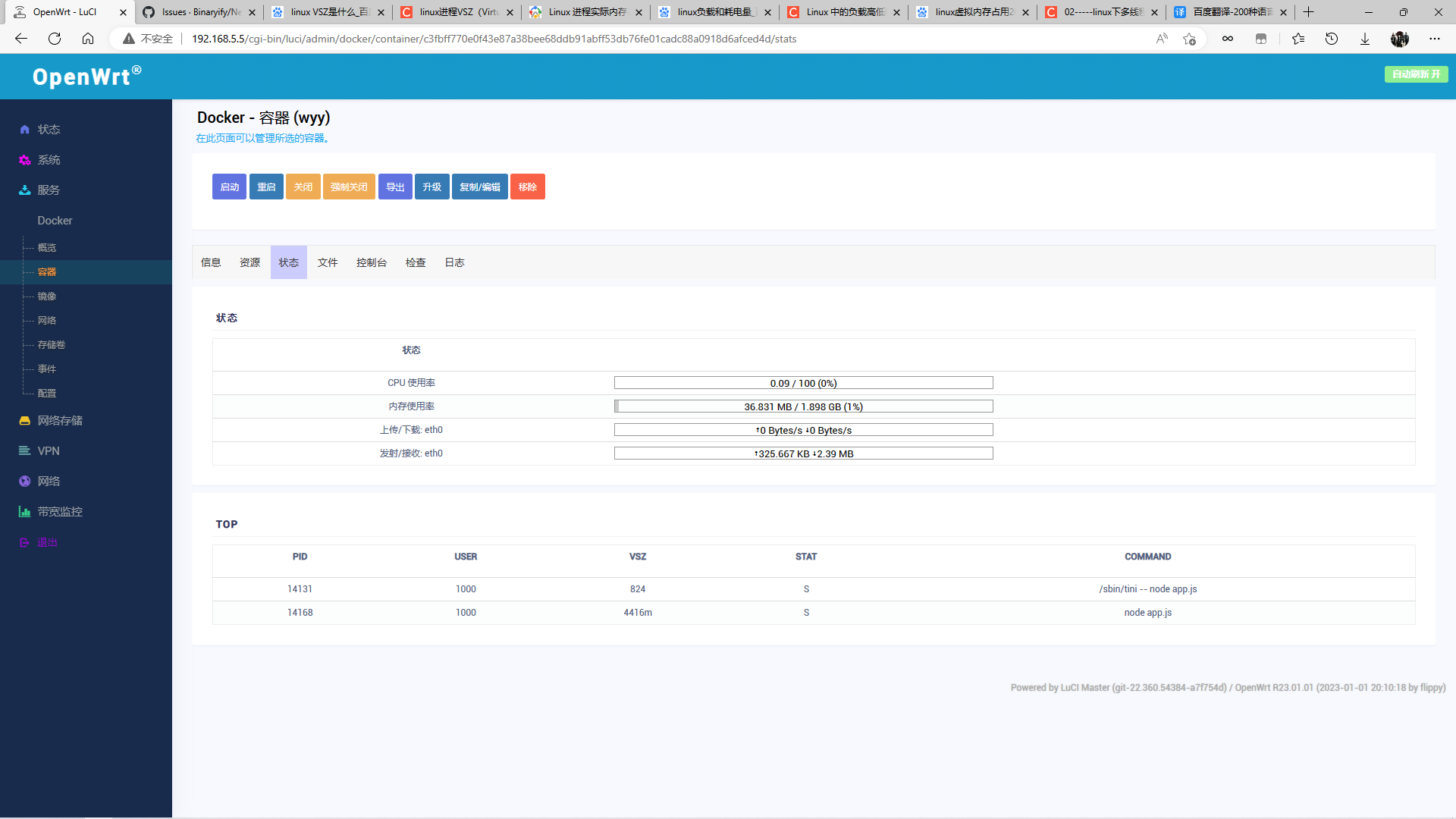This screenshot has width=1456, height=819.
Task: Open the 带宽监控 bandwidth monitor section
Action: click(60, 511)
